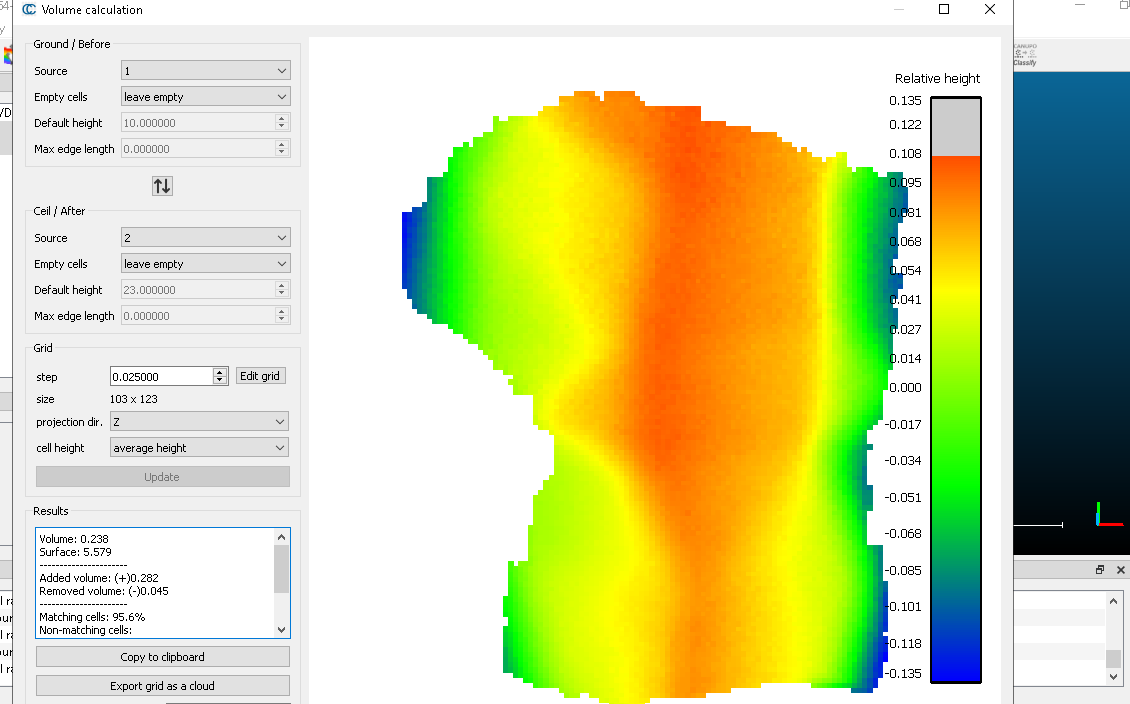The image size is (1130, 704).
Task: Expand Ceil / After Empty cells dropdown
Action: coord(205,264)
